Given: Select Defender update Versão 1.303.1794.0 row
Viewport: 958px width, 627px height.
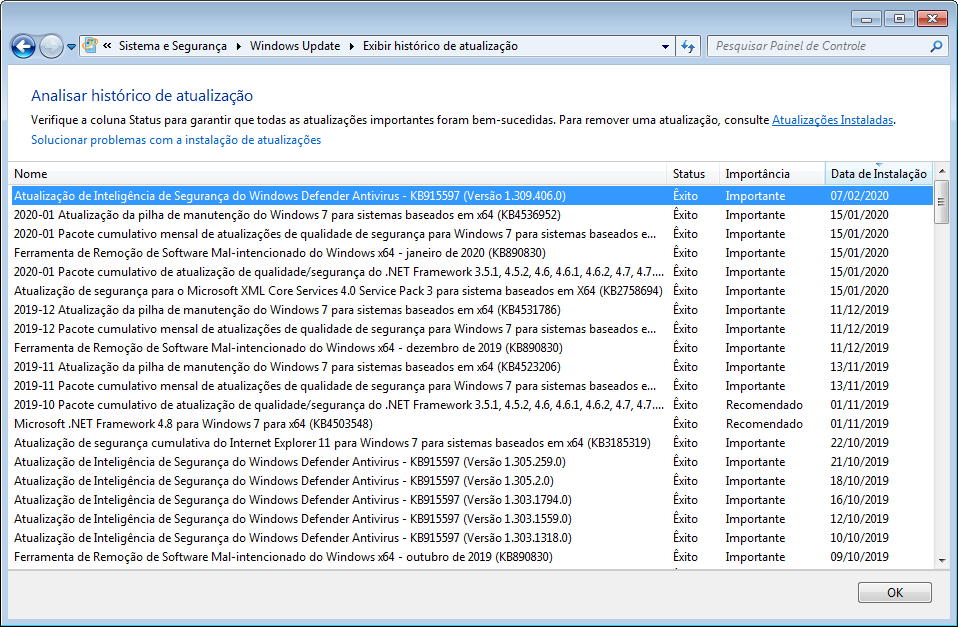Looking at the screenshot, I should pyautogui.click(x=472, y=499).
